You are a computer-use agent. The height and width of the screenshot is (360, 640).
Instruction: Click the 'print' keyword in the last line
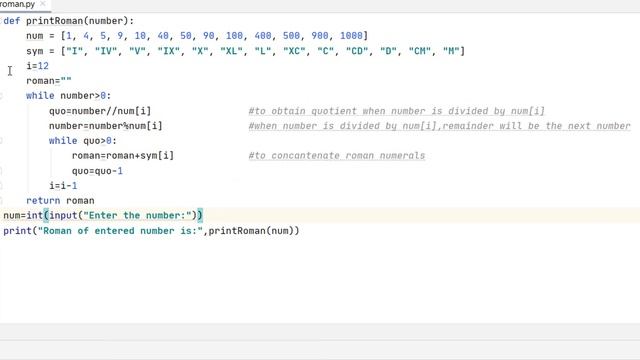click(18, 231)
